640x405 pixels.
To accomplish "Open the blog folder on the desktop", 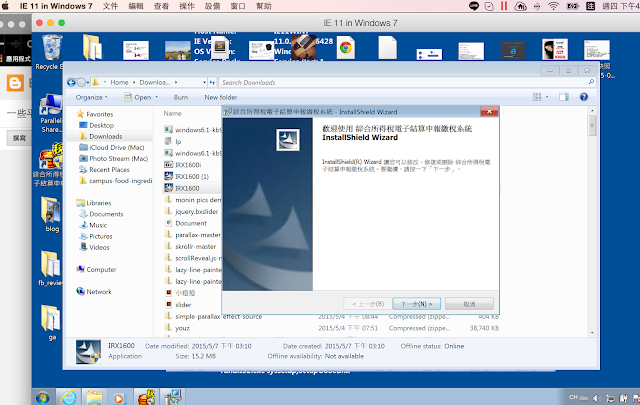I will point(51,214).
